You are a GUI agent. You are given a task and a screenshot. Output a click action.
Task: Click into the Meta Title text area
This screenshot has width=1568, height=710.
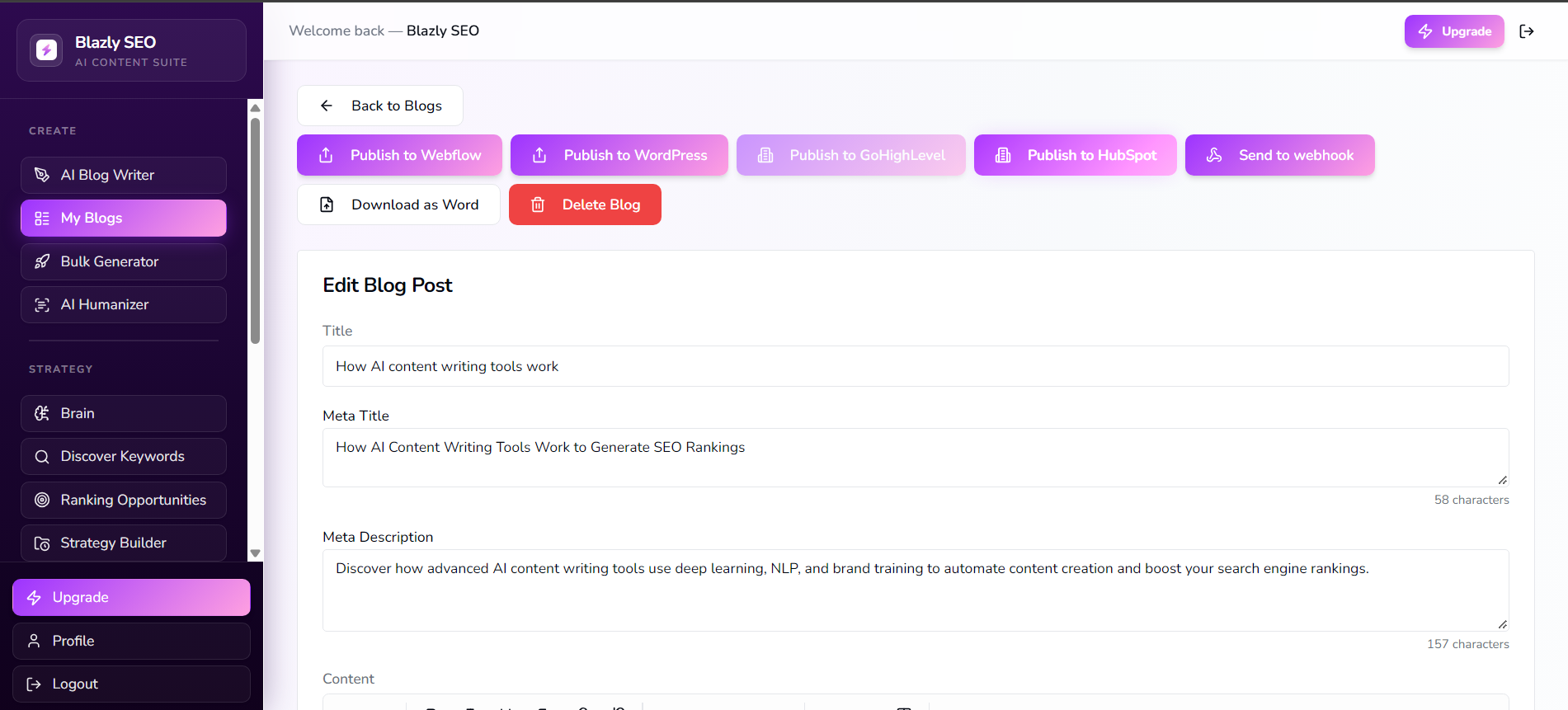[916, 458]
